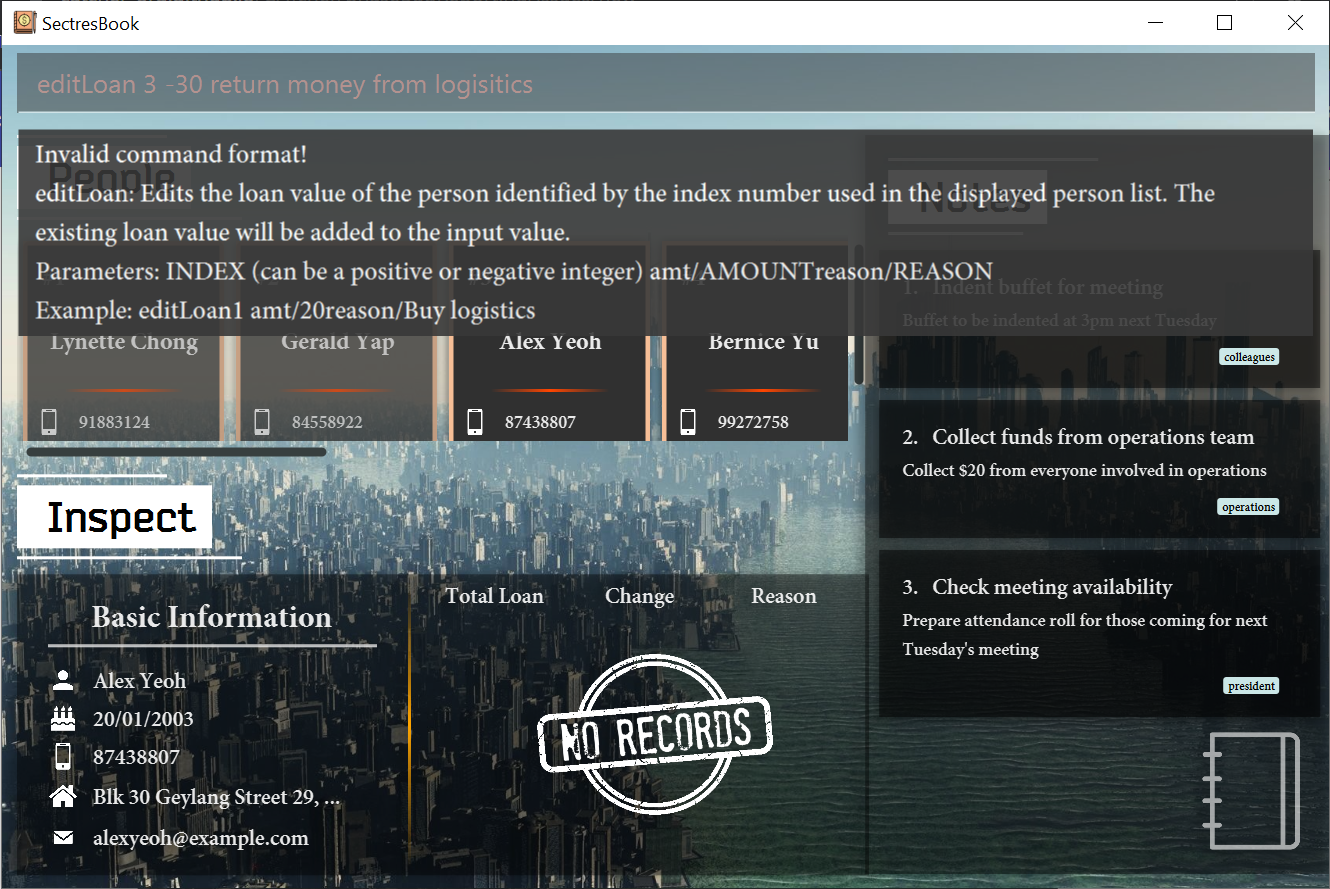The height and width of the screenshot is (889, 1330).
Task: Click the colleagues tag on note 1
Action: 1249,357
